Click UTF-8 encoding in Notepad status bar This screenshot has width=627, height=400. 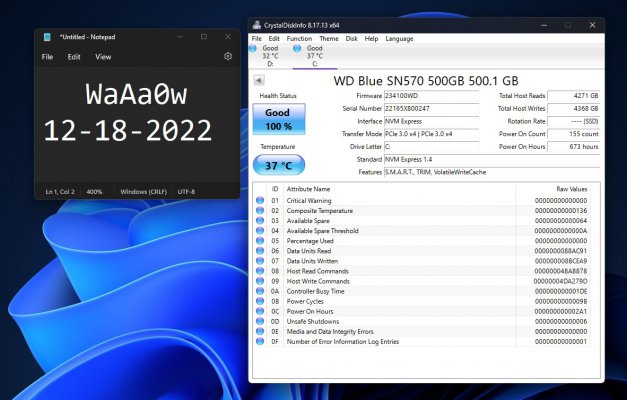click(x=186, y=192)
